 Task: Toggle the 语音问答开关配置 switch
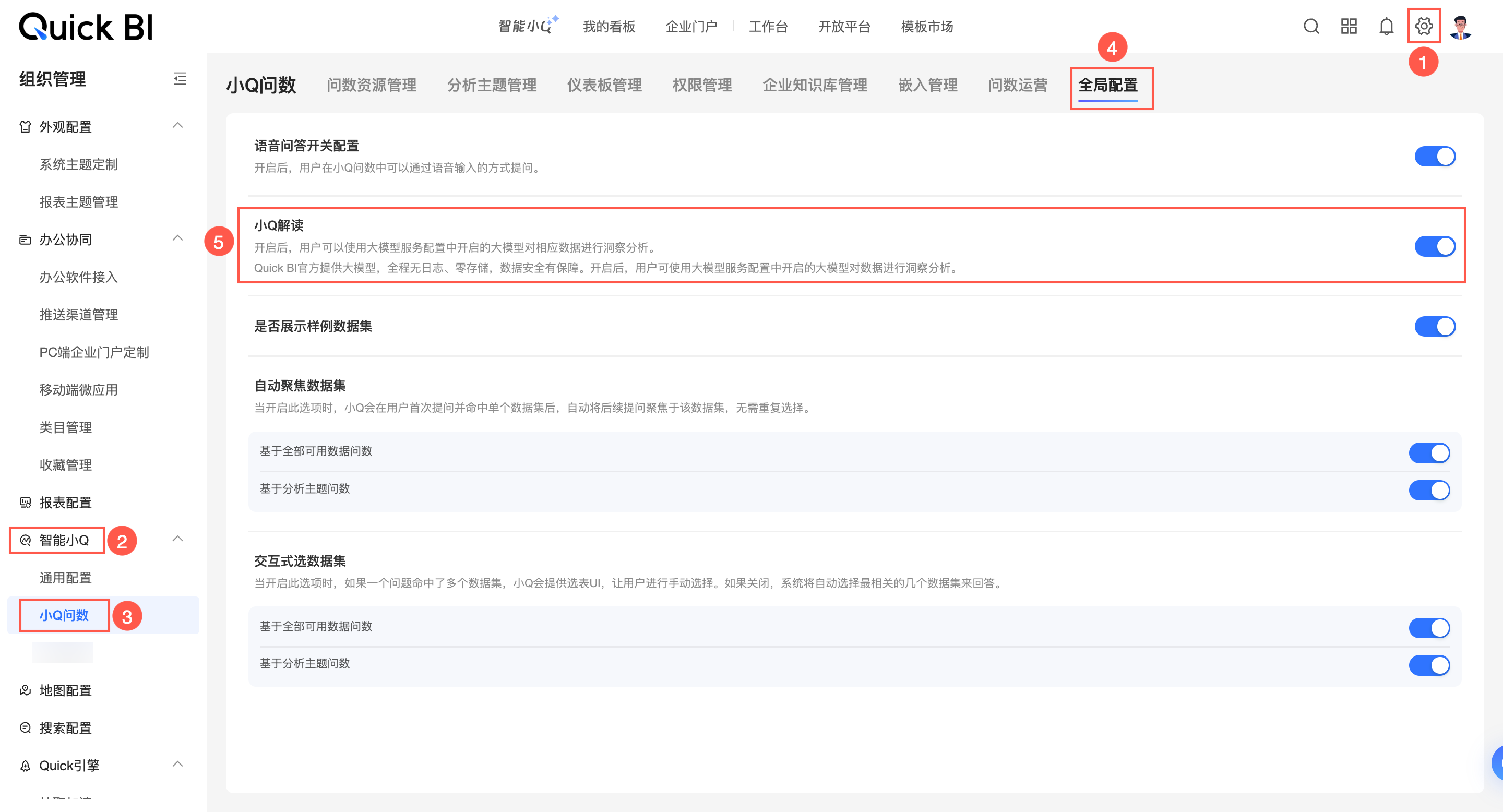(1435, 157)
